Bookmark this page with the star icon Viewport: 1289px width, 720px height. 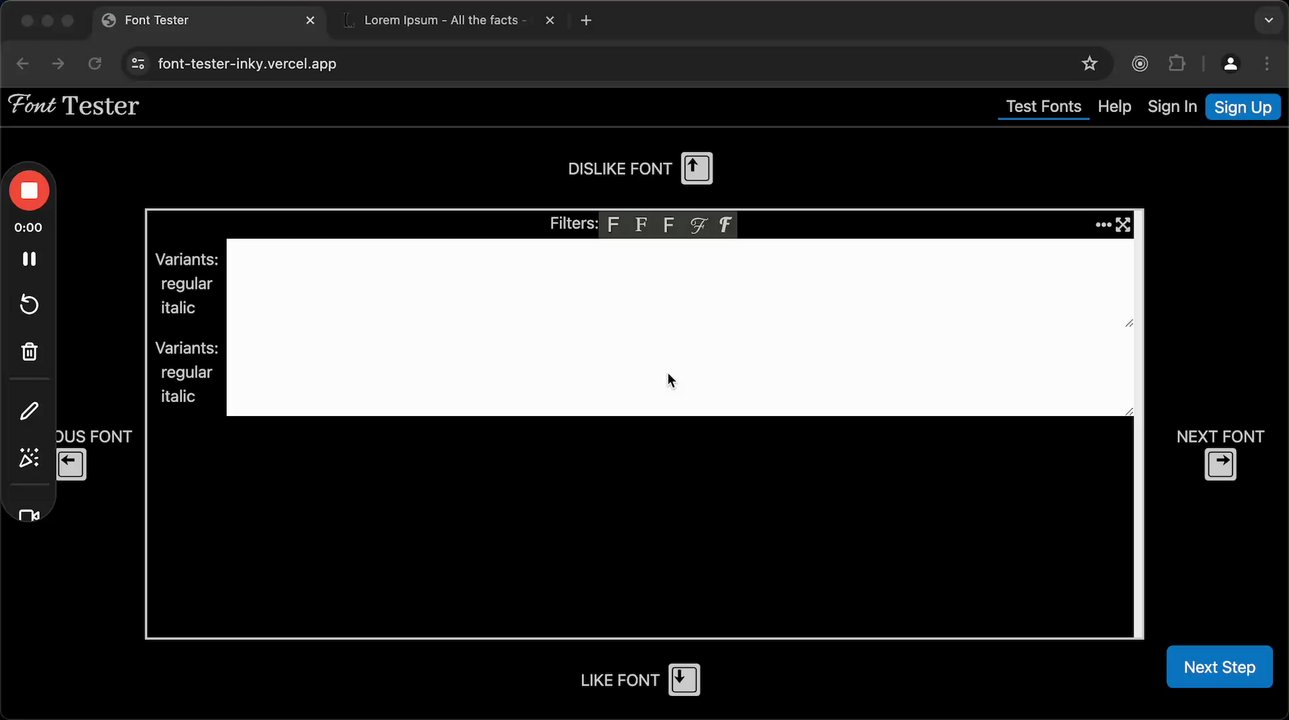tap(1090, 63)
